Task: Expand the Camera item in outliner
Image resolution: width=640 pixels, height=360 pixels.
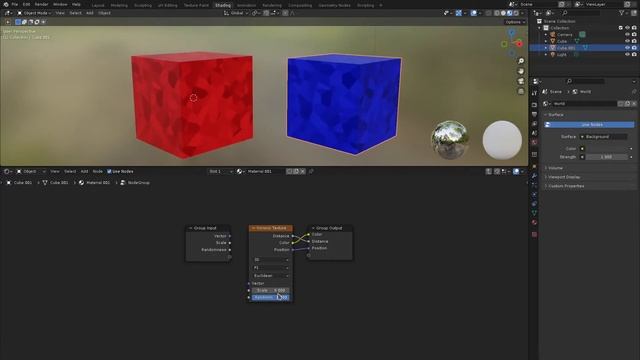Action: [546, 35]
